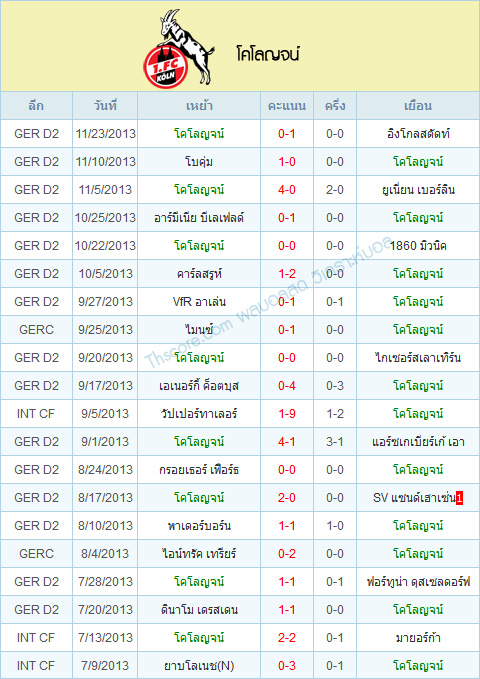Open home team วัปเปอร์ทาเลอร์
The width and height of the screenshot is (480, 679).
pyautogui.click(x=199, y=414)
